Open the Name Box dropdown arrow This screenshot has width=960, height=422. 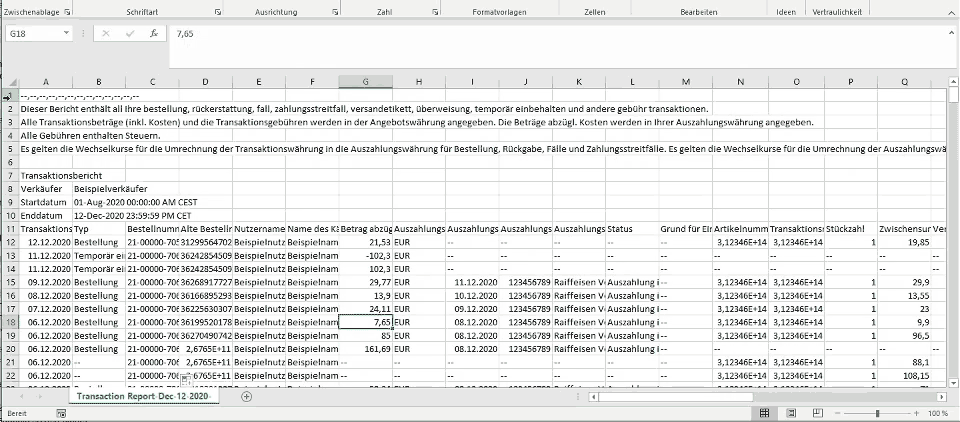[x=66, y=33]
